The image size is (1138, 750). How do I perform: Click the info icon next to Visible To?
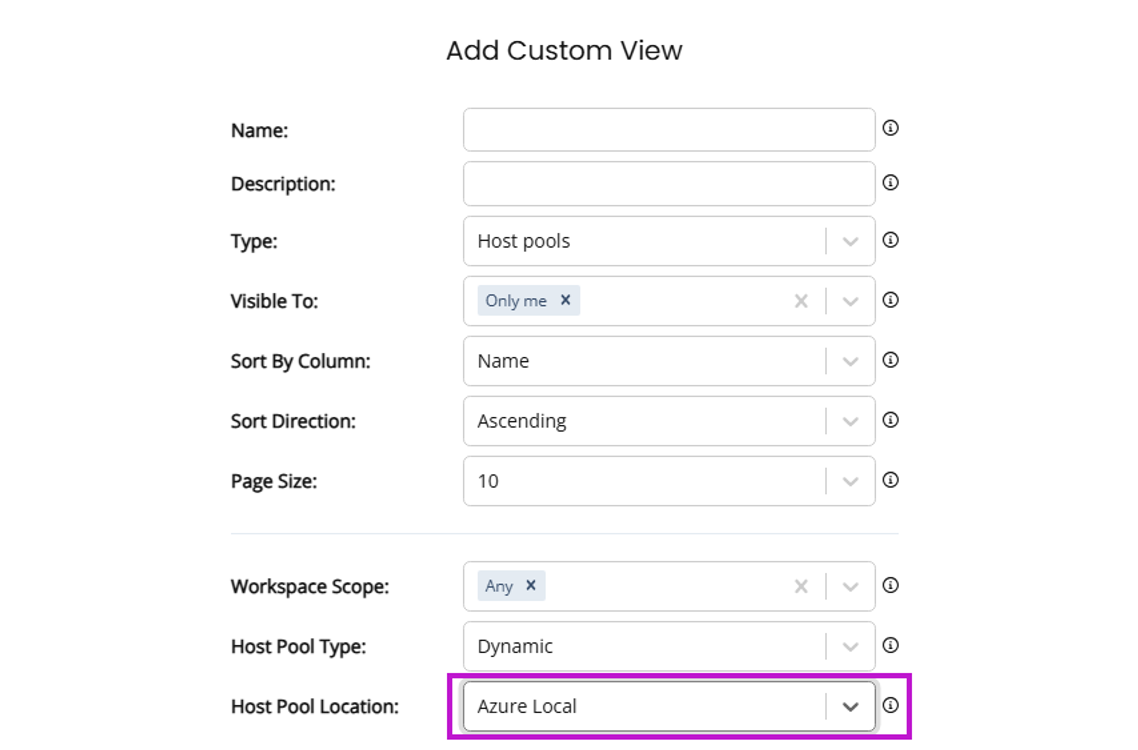tap(890, 300)
